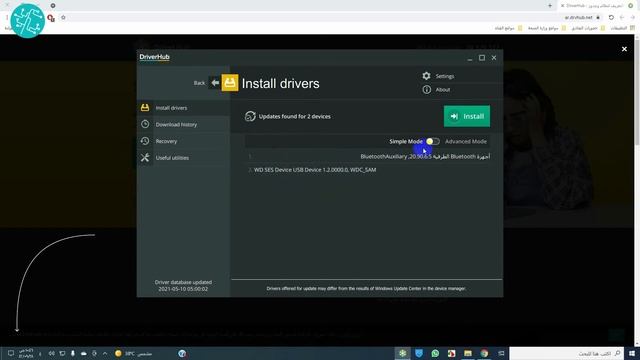Click the Simple Mode label
Image resolution: width=640 pixels, height=360 pixels.
pyautogui.click(x=406, y=141)
